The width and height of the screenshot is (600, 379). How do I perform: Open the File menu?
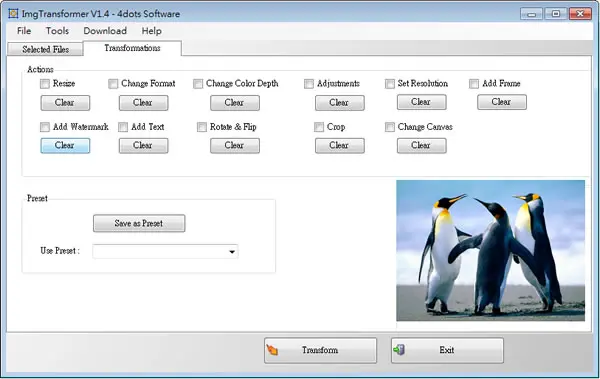(24, 31)
